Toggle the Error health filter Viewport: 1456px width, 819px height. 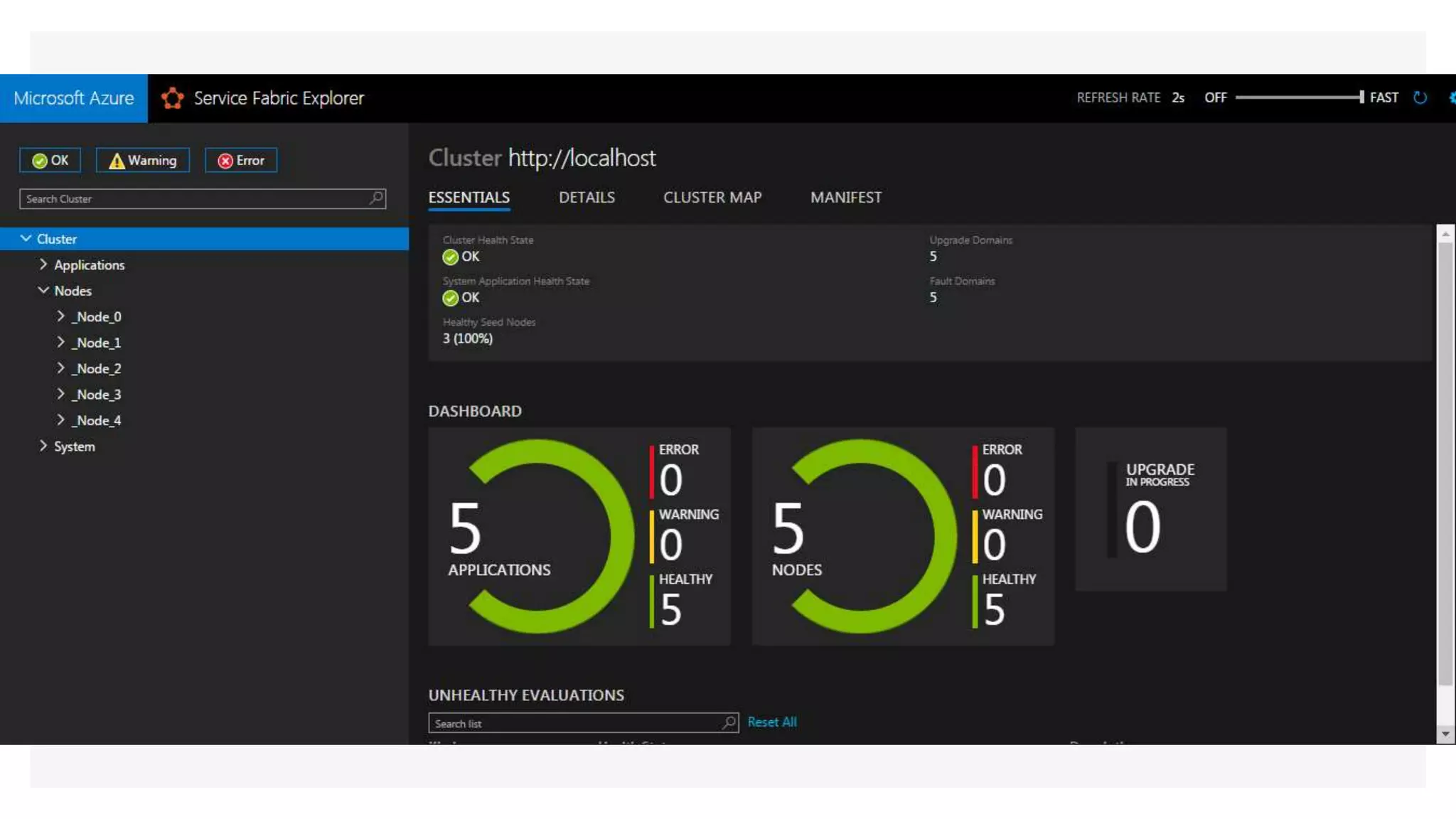point(241,161)
